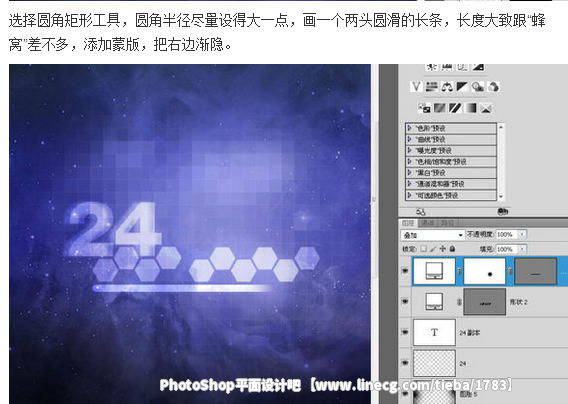Apply the Invert adjustment icon
568x404 pixels.
pyautogui.click(x=424, y=108)
